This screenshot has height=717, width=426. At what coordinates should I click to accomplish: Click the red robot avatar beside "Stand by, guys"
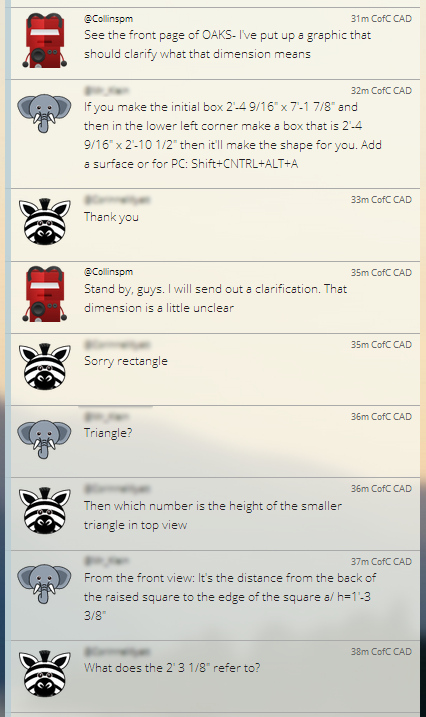pos(44,294)
